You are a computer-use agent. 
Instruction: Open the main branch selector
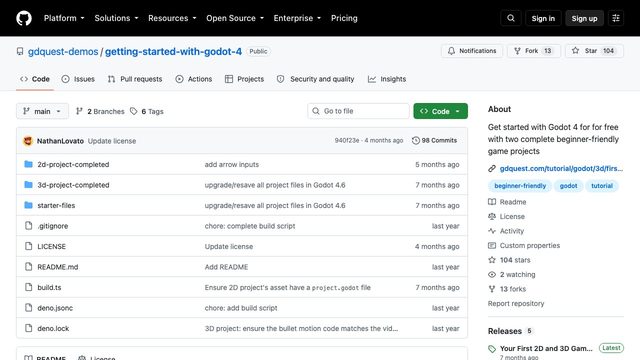pyautogui.click(x=42, y=111)
